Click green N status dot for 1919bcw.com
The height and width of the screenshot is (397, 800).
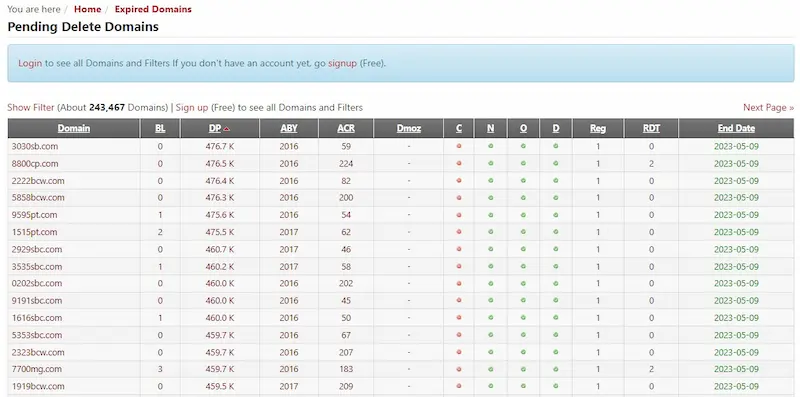point(490,386)
